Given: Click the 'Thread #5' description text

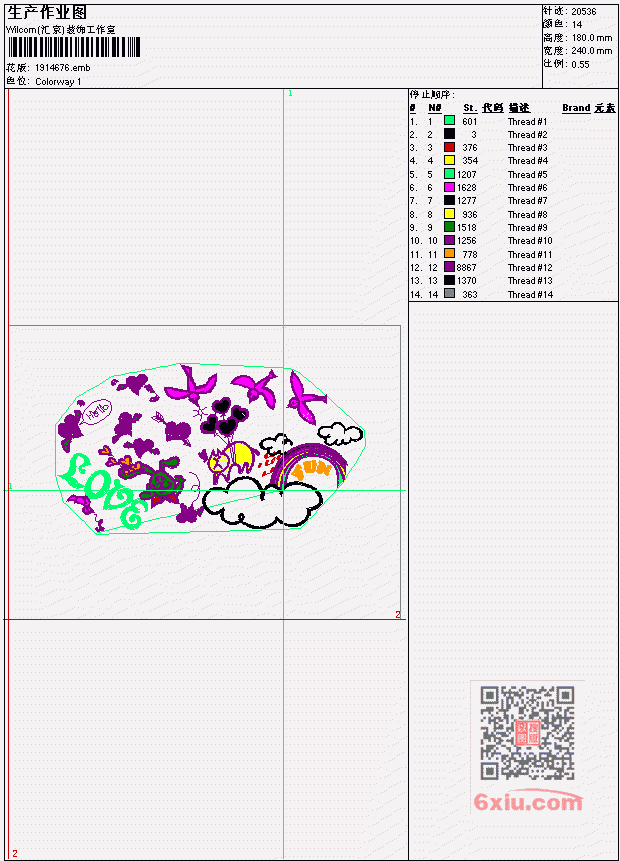Looking at the screenshot, I should point(527,175).
